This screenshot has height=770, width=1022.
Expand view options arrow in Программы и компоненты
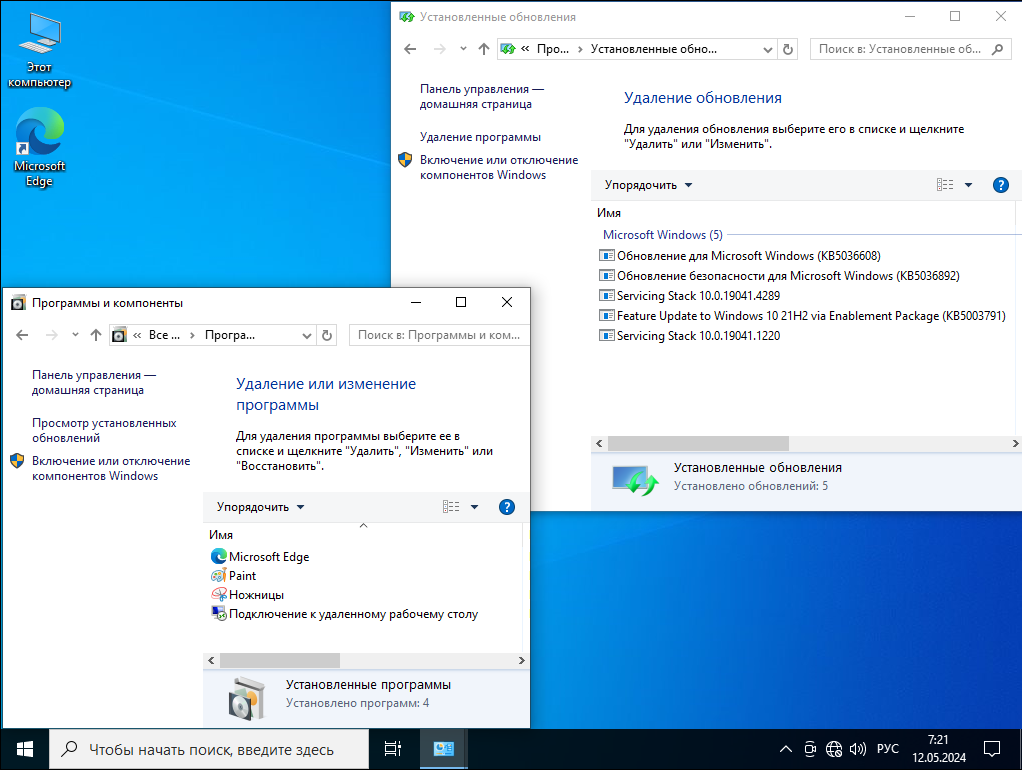coord(474,507)
